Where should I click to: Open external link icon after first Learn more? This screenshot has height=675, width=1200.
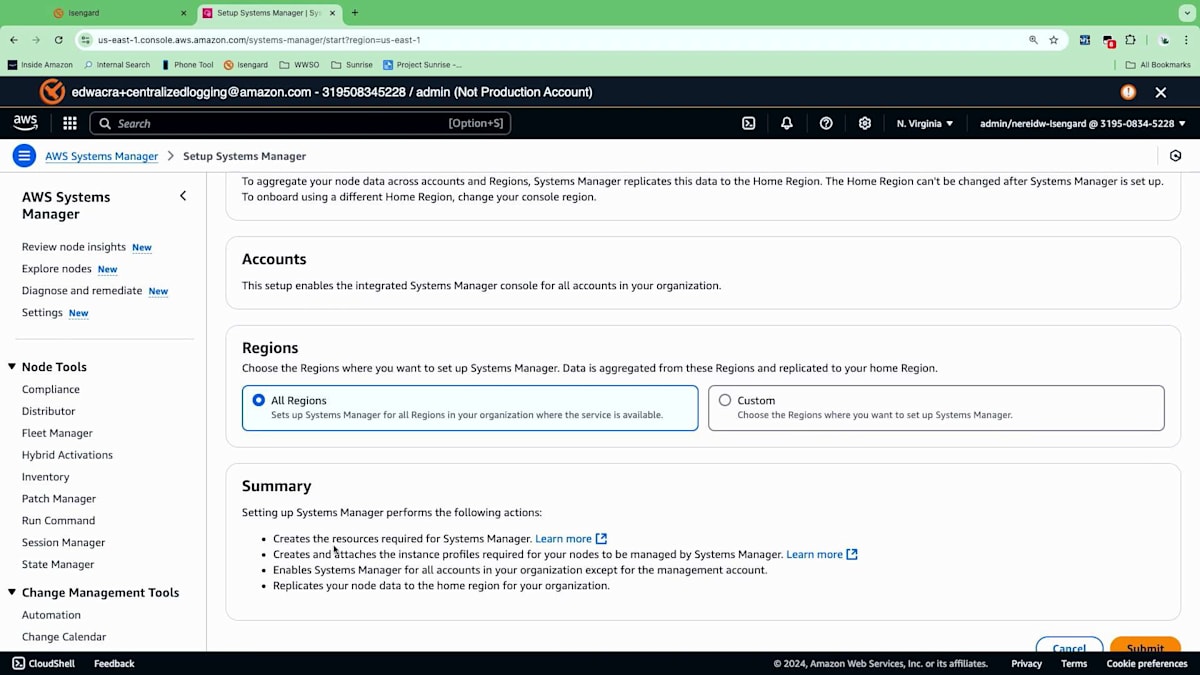pyautogui.click(x=601, y=539)
